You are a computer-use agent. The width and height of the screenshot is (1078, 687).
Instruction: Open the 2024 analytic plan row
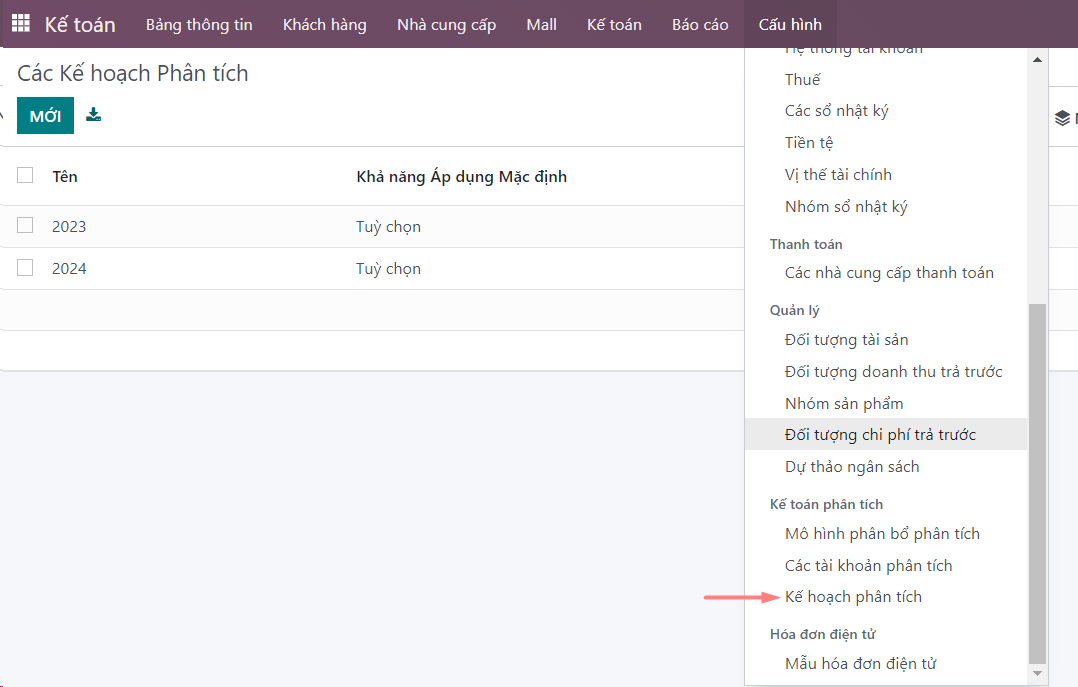372,268
